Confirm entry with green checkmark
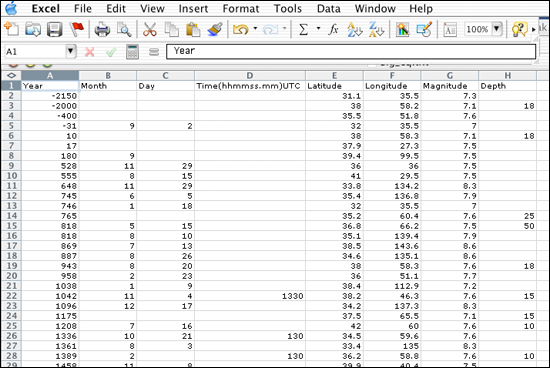Viewport: 550px width, 368px height. [x=111, y=52]
